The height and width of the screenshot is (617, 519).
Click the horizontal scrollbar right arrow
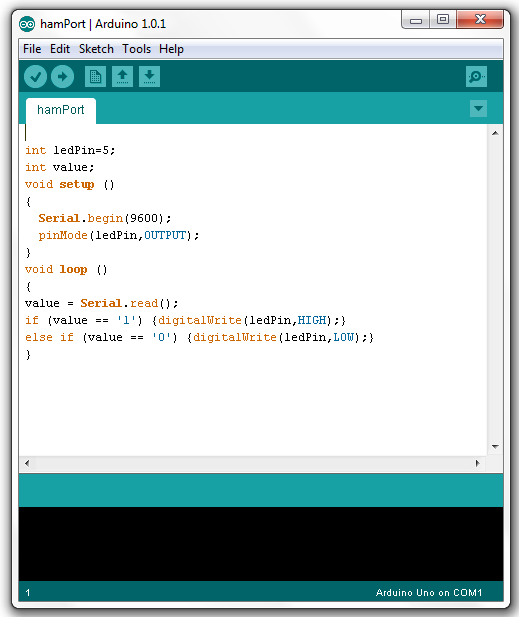coord(478,463)
